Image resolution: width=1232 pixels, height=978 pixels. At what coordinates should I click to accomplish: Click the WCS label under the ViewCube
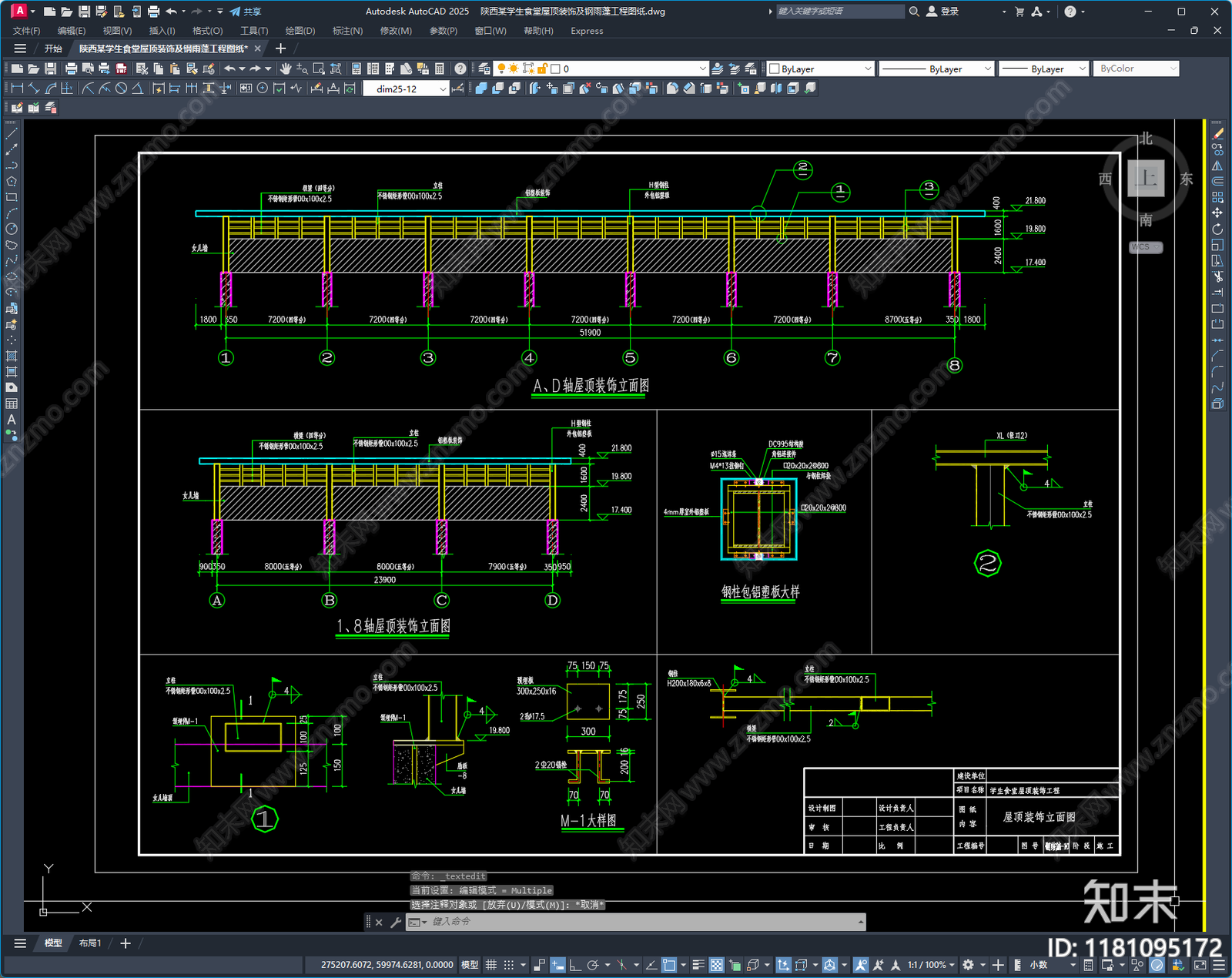tap(1146, 247)
